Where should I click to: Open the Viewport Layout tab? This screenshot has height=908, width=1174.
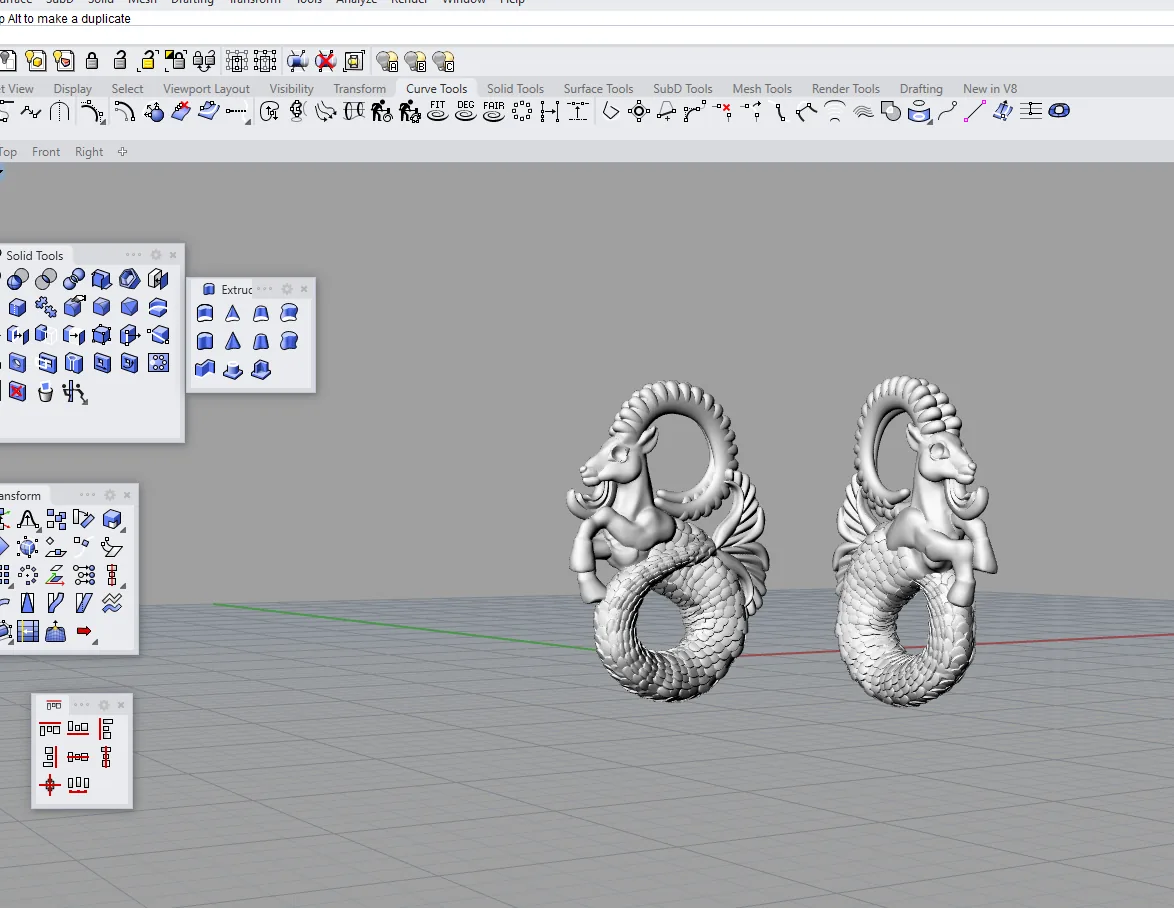pos(206,88)
